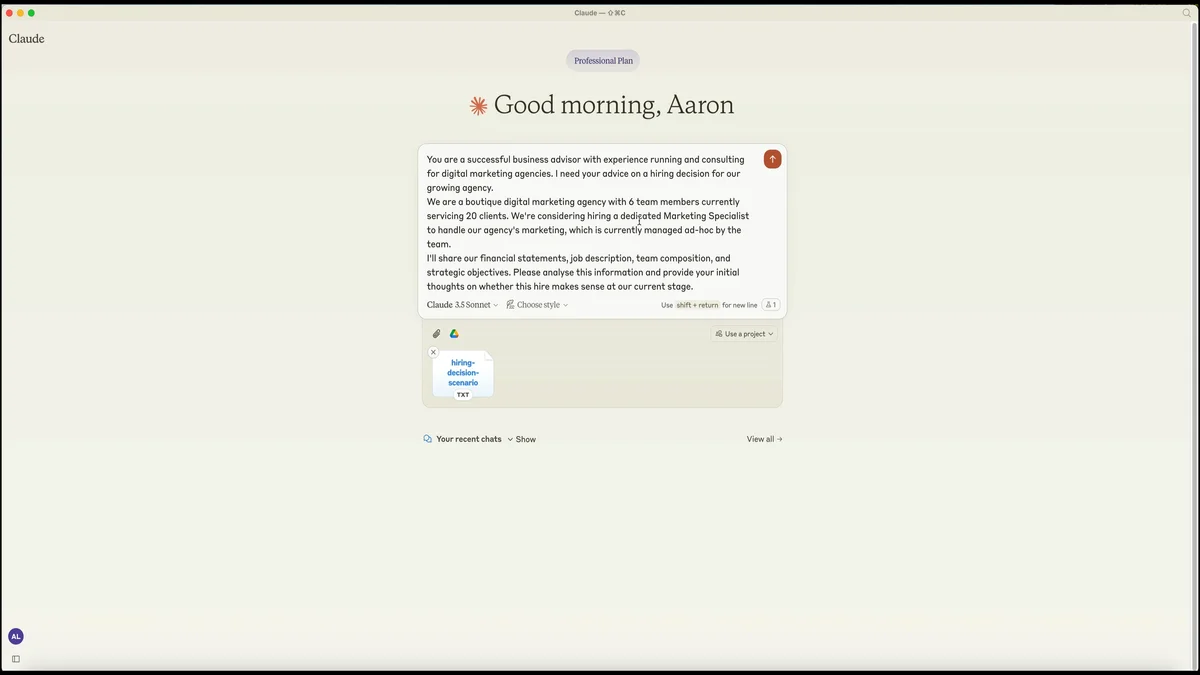Remove the hiring-decision-scenario attachment with the X
Screen dimensions: 1200x675
coord(433,352)
